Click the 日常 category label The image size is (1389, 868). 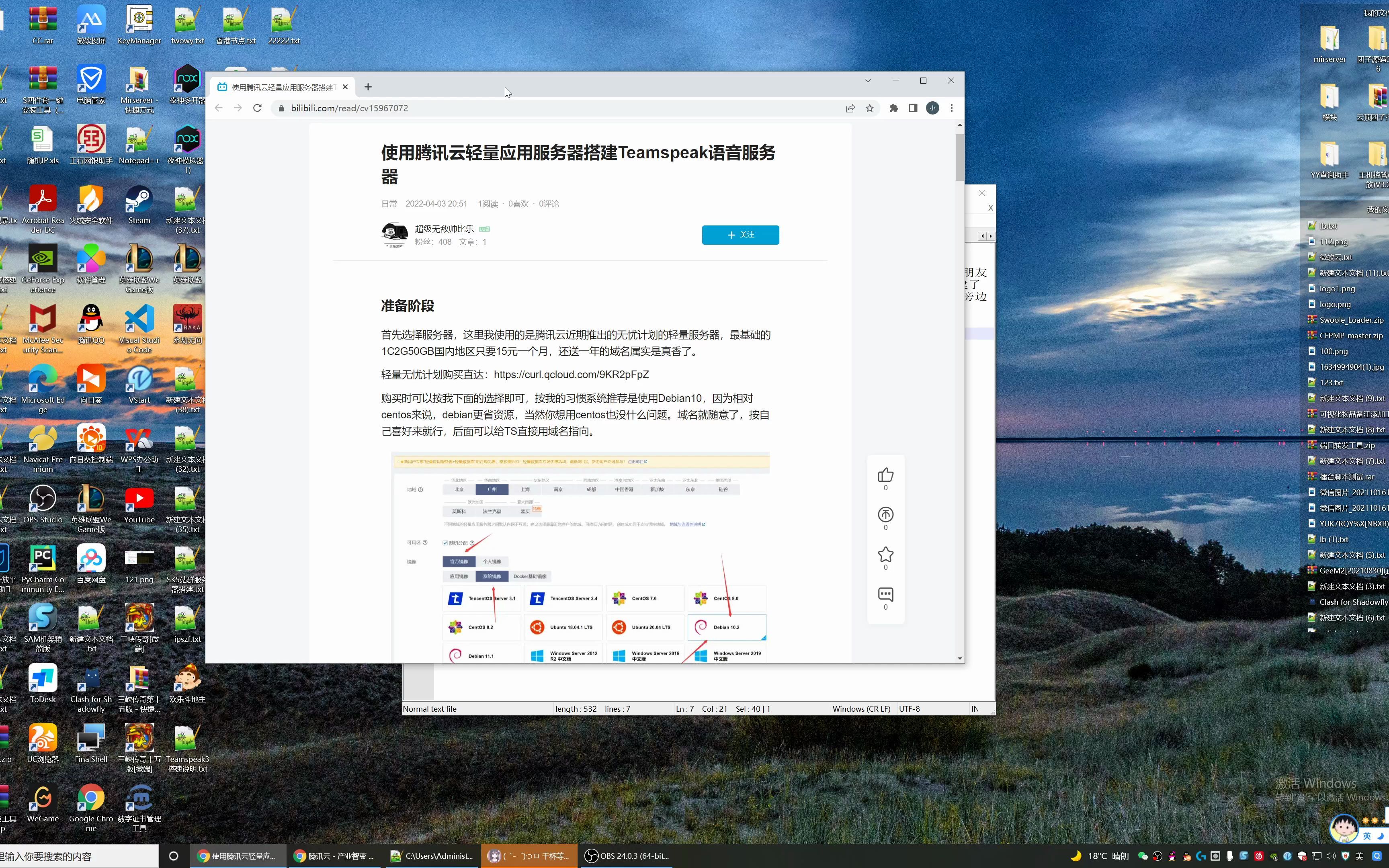point(389,204)
